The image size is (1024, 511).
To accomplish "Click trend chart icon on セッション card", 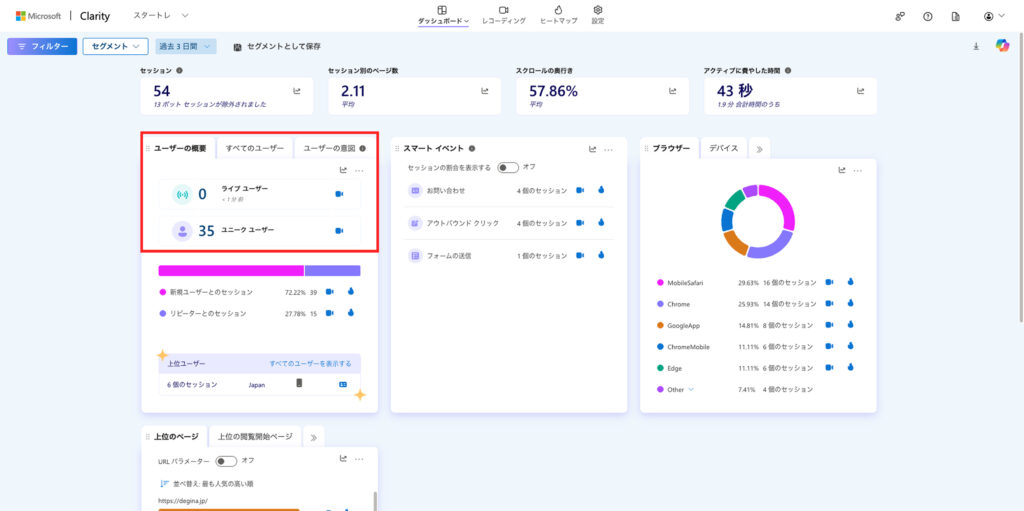I will (x=297, y=91).
